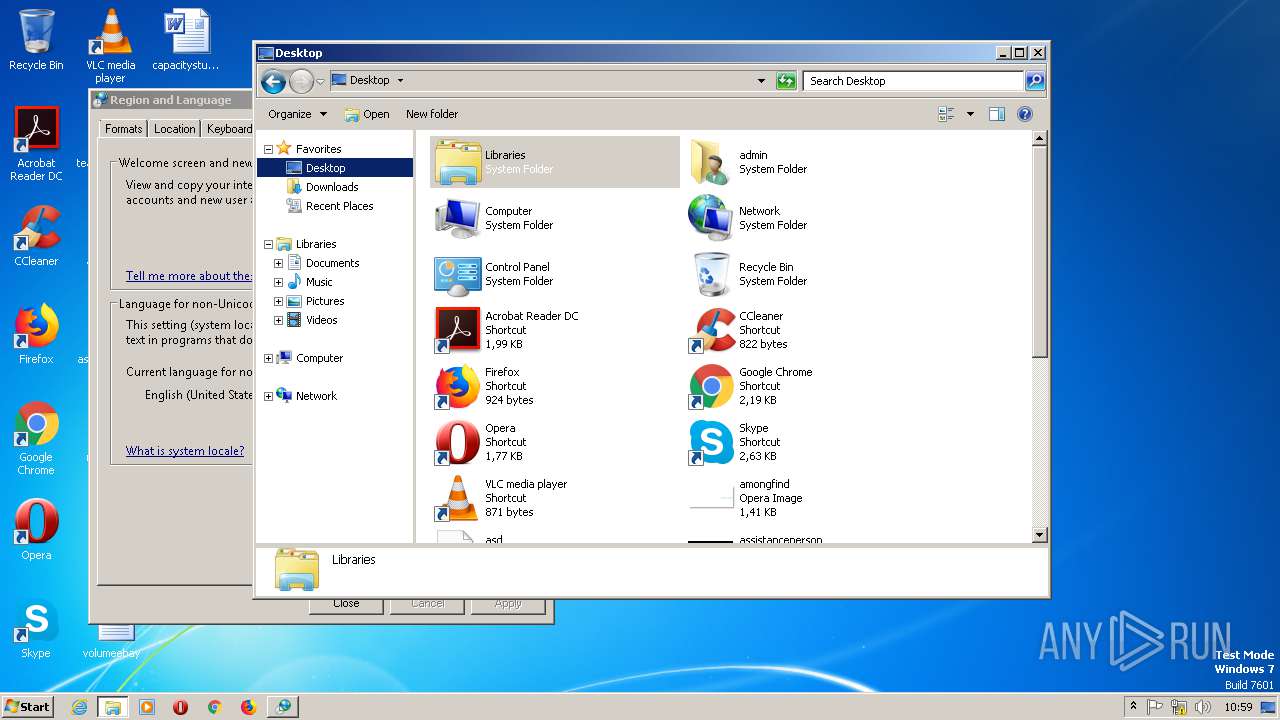Click the file list scrollbar down arrow
Viewport: 1280px width, 720px height.
[1039, 535]
